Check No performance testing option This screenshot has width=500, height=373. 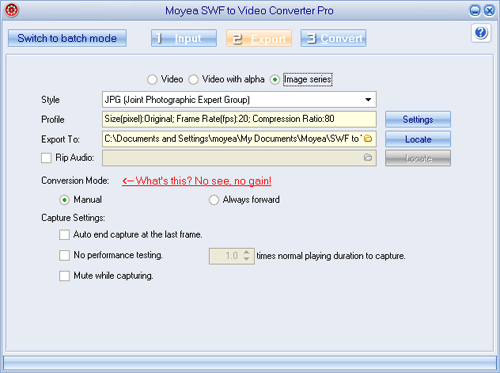[x=64, y=255]
